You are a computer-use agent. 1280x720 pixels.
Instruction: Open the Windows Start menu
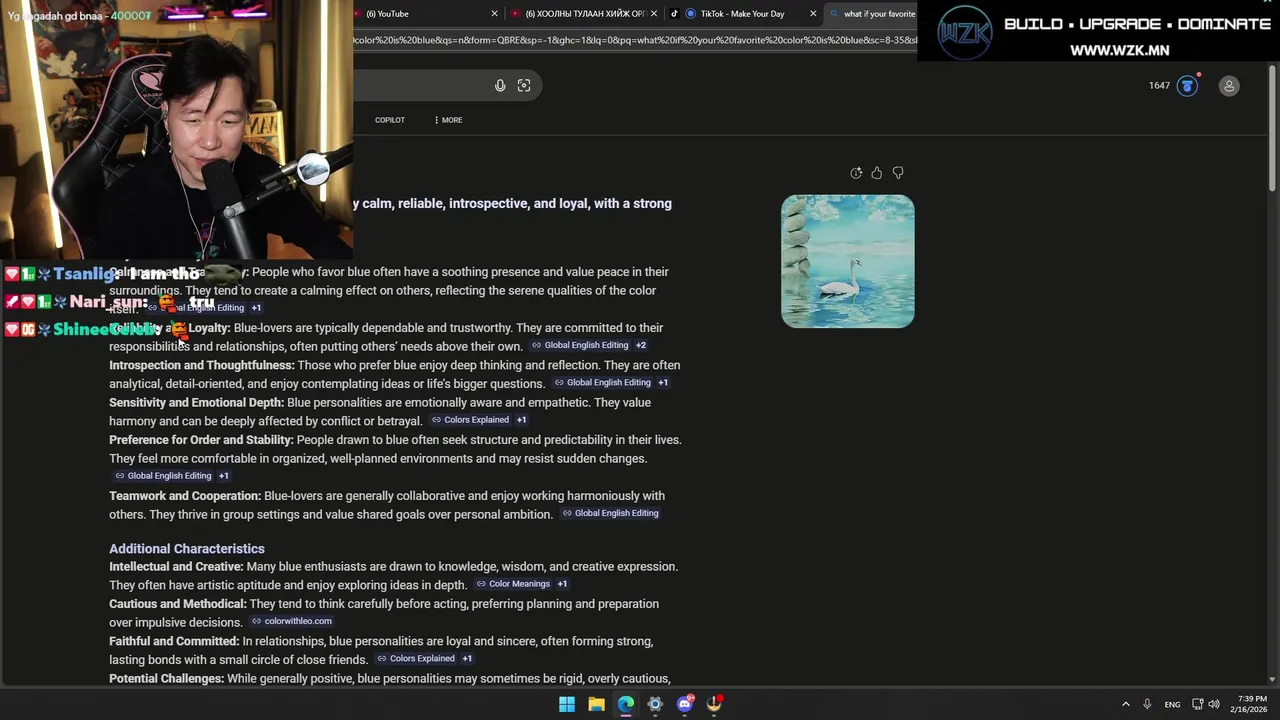(x=567, y=704)
